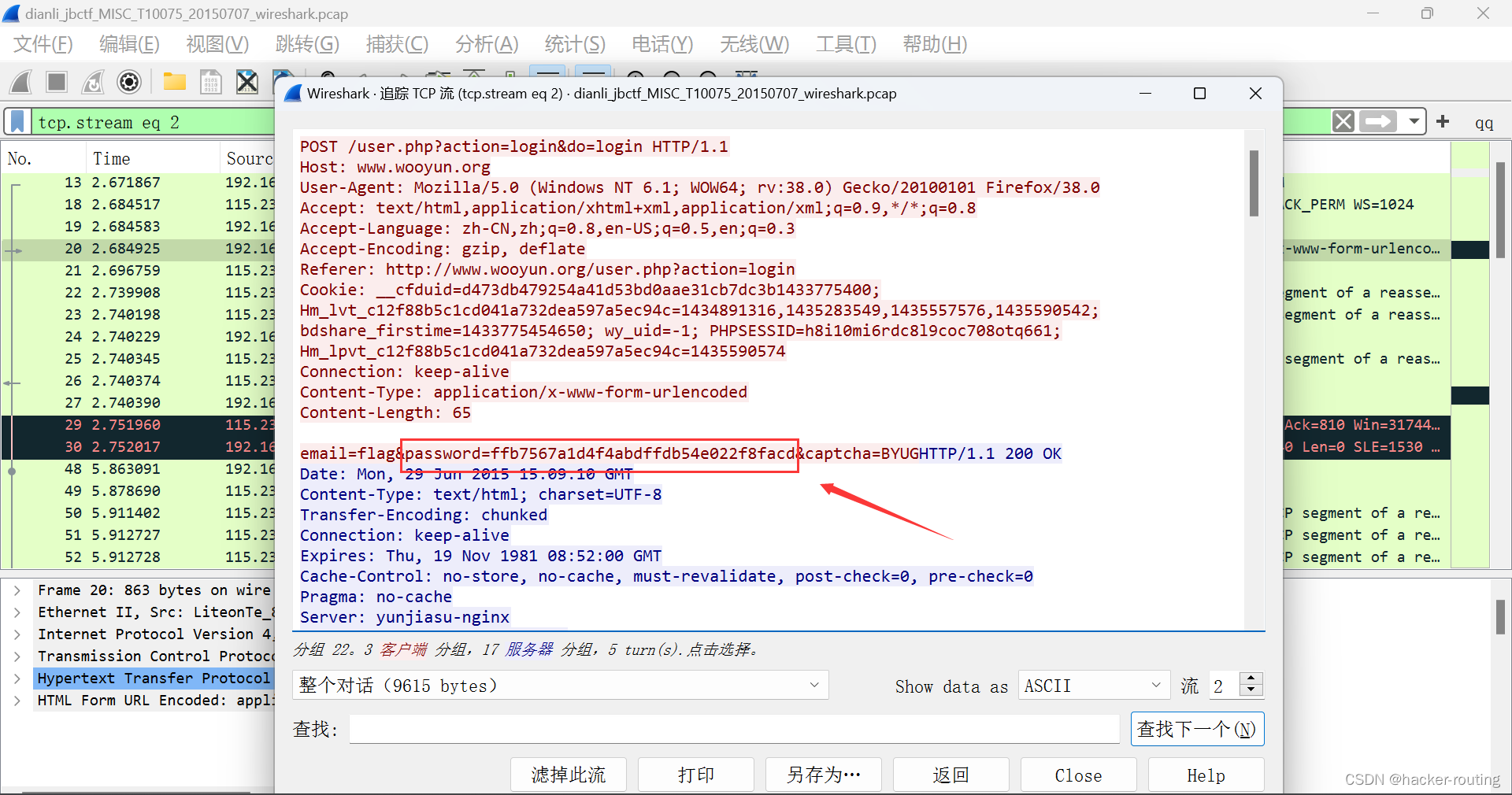Clear the display filter with X button
The height and width of the screenshot is (795, 1512).
[1343, 121]
